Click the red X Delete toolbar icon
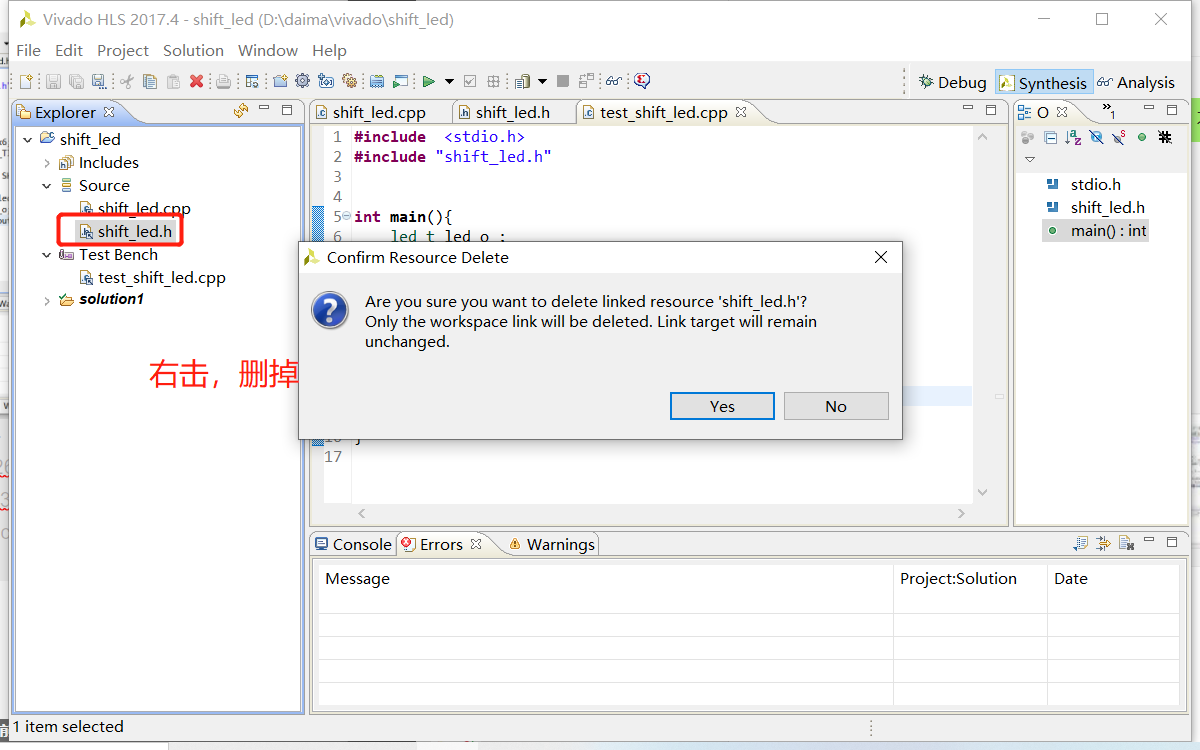 196,81
